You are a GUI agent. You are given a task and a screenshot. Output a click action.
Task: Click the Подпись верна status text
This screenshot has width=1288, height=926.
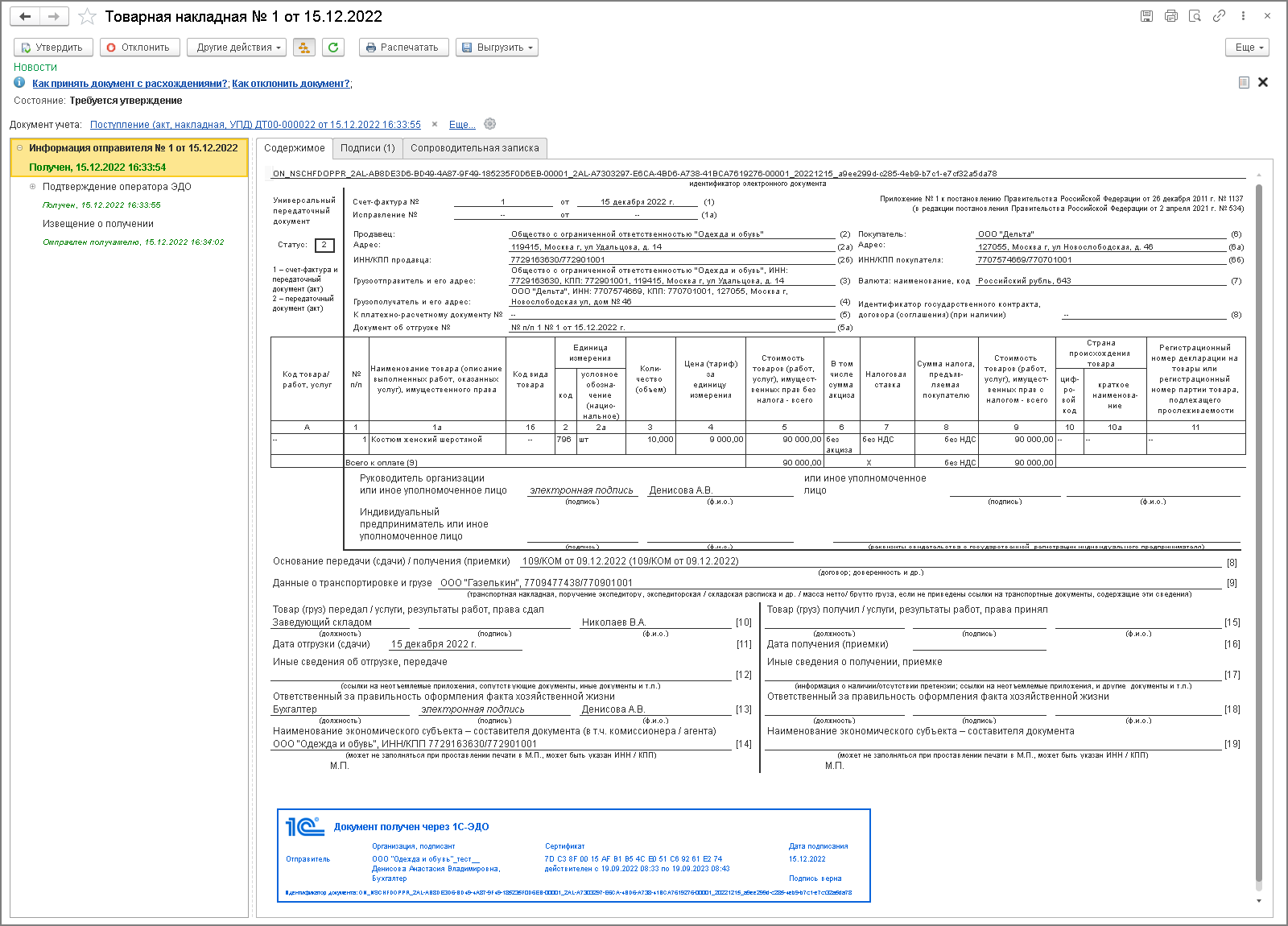click(x=815, y=878)
